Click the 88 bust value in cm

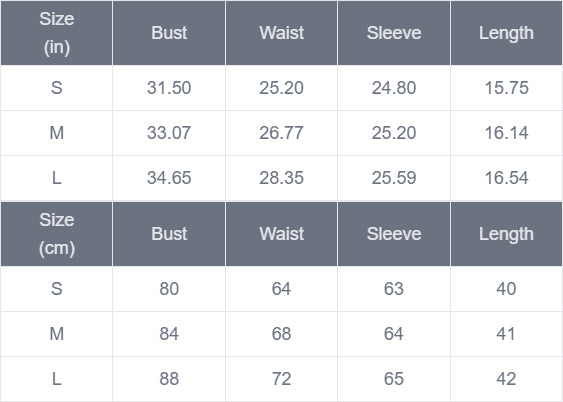coord(169,379)
